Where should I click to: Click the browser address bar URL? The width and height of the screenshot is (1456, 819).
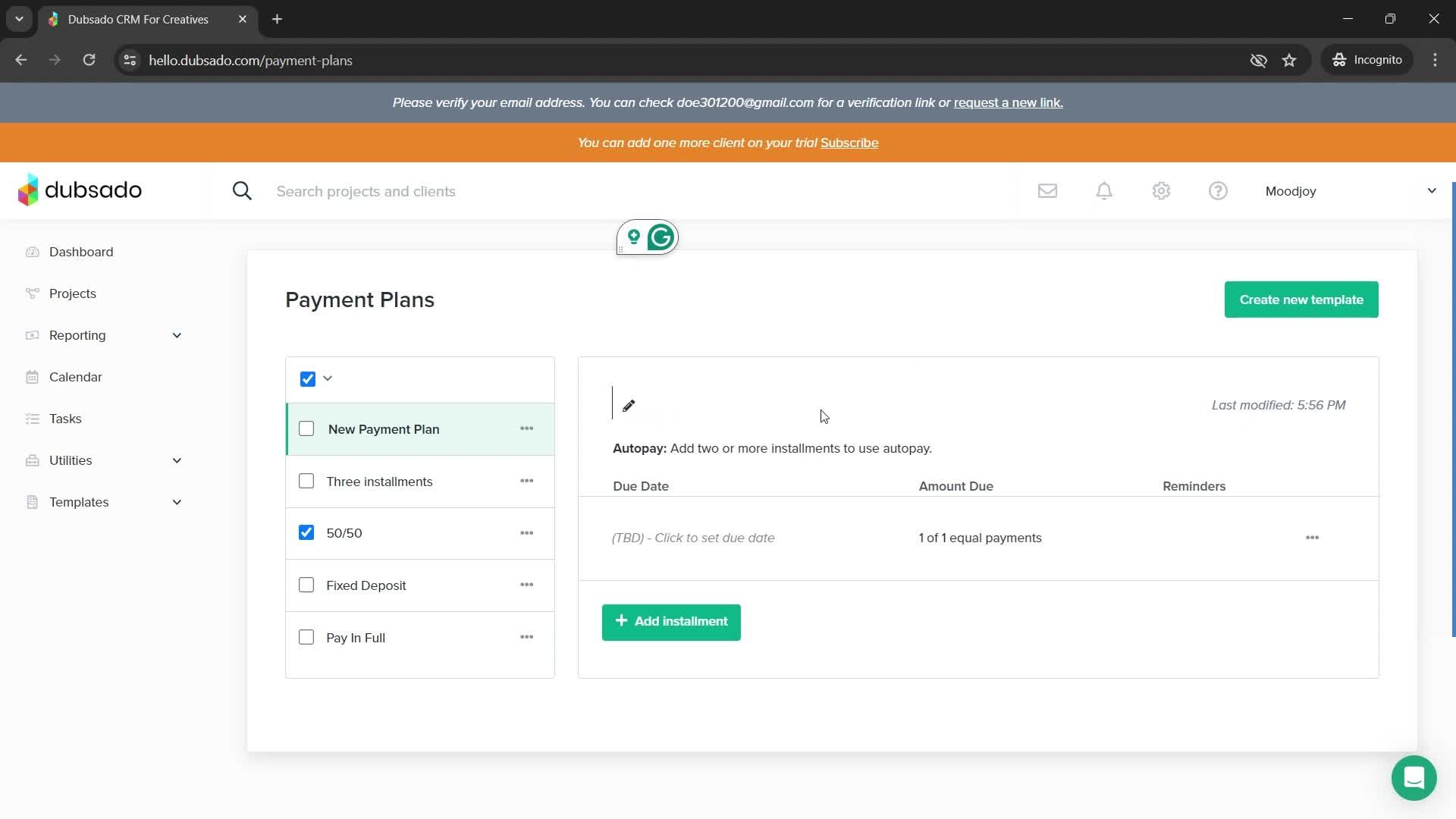click(x=250, y=61)
